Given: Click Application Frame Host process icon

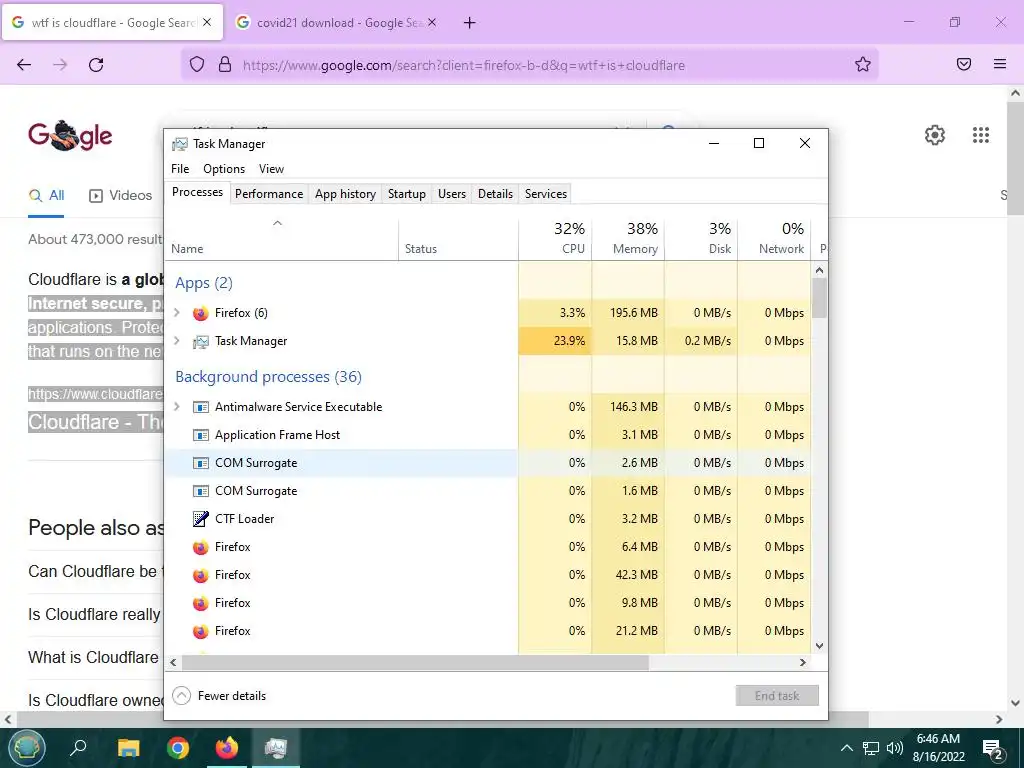Looking at the screenshot, I should (200, 435).
